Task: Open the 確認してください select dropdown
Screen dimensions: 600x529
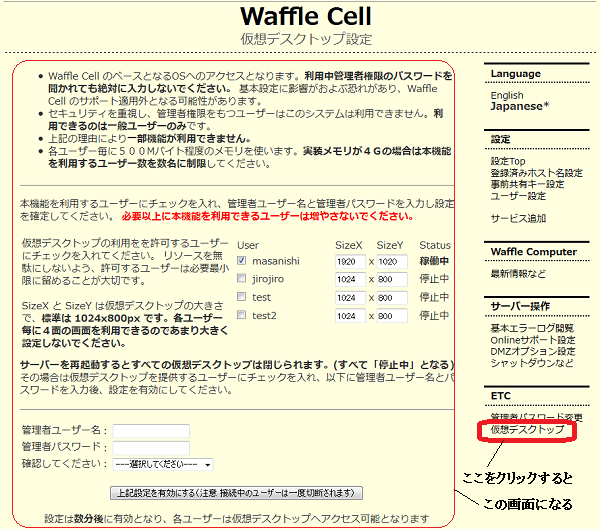Action: pyautogui.click(x=163, y=464)
